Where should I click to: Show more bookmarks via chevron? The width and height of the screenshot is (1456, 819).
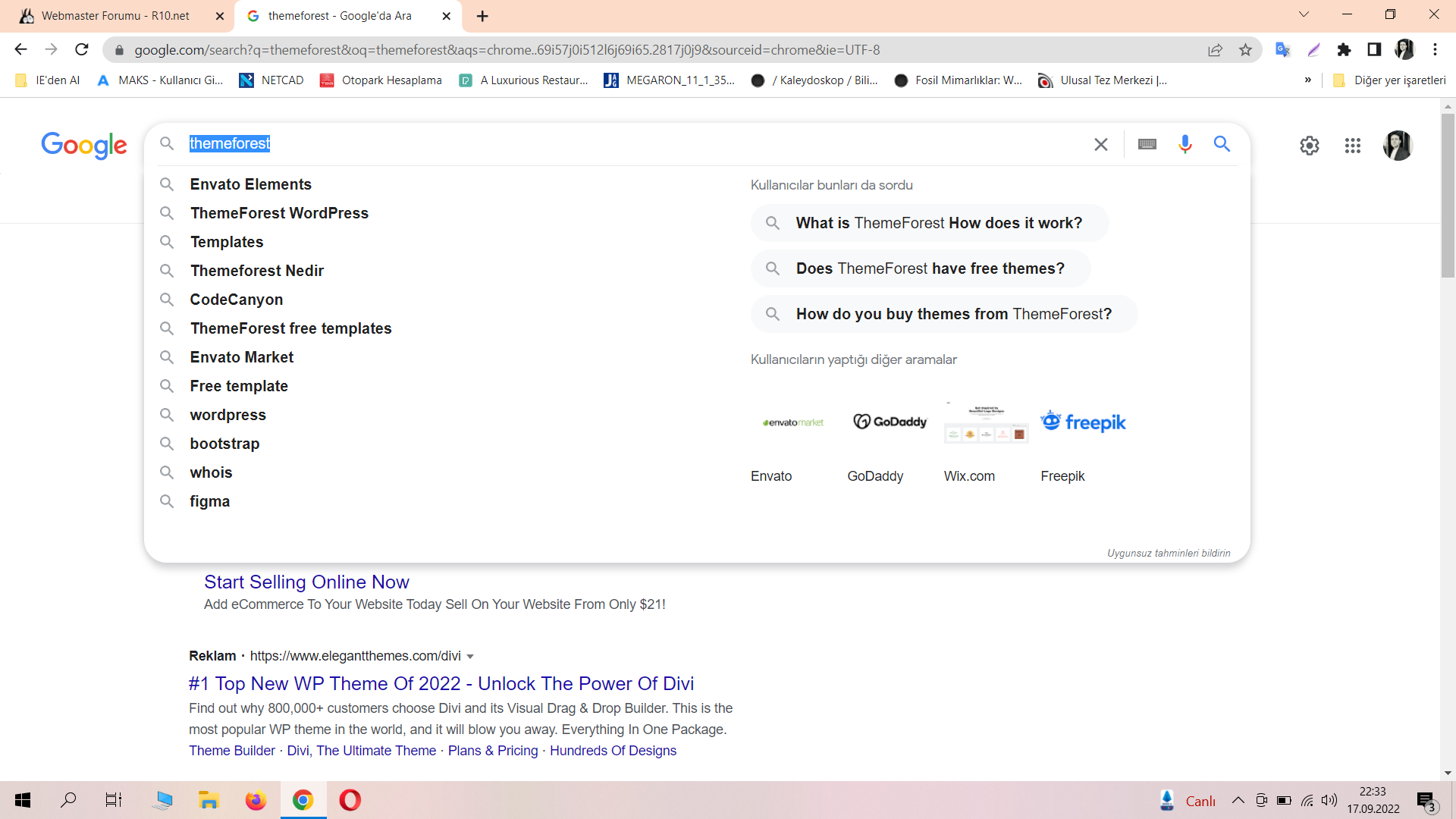point(1307,80)
